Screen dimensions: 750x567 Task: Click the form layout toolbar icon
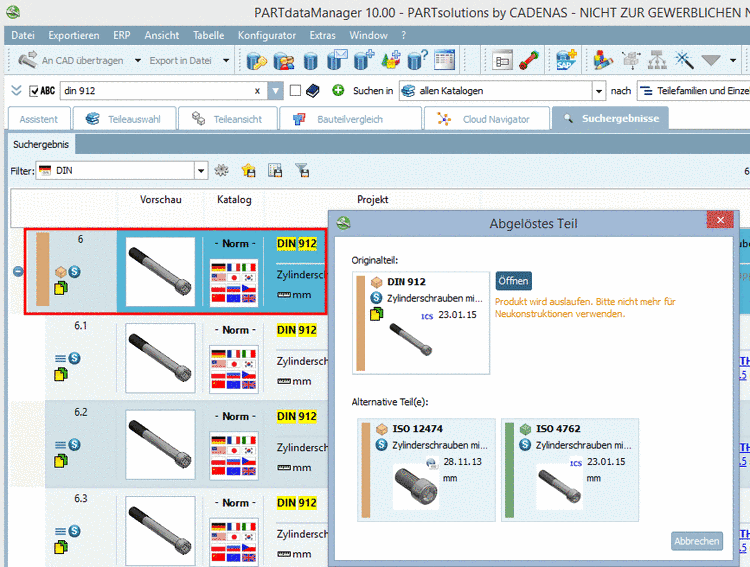[502, 61]
